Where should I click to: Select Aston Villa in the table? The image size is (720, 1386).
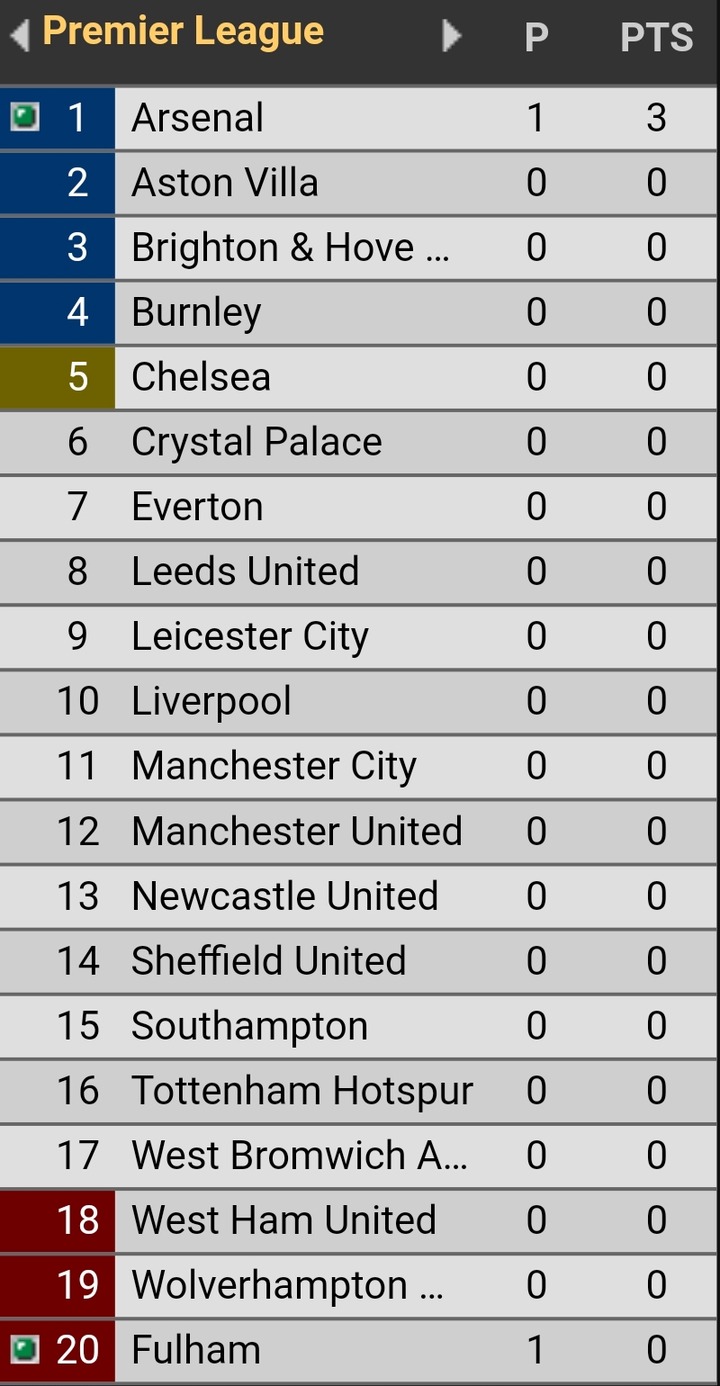225,183
